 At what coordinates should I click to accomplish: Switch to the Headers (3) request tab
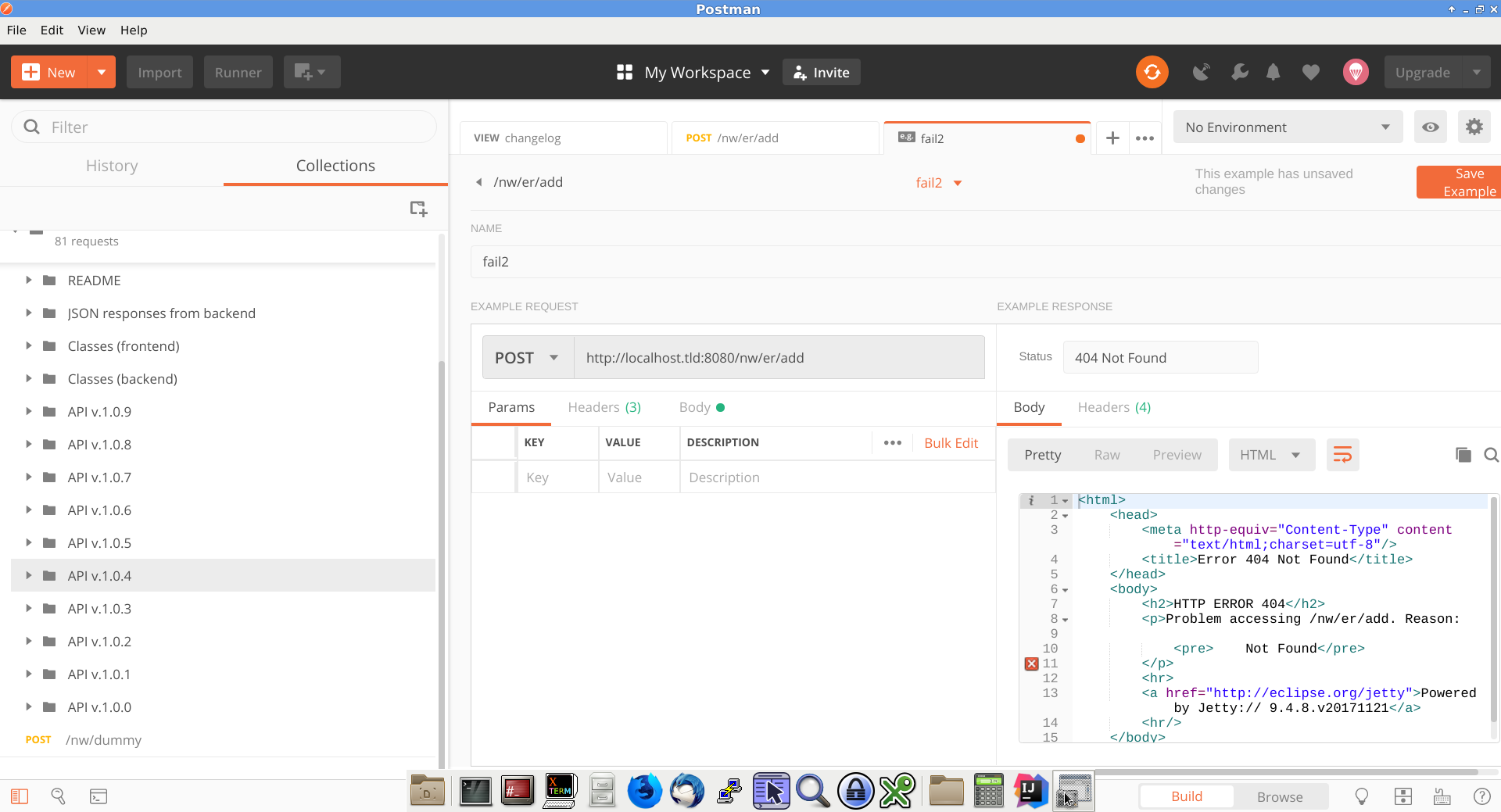tap(604, 407)
